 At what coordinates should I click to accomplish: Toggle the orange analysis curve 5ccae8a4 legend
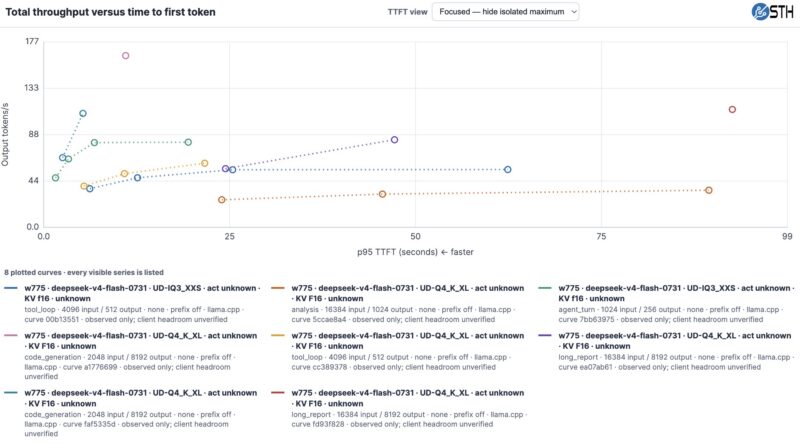(401, 303)
